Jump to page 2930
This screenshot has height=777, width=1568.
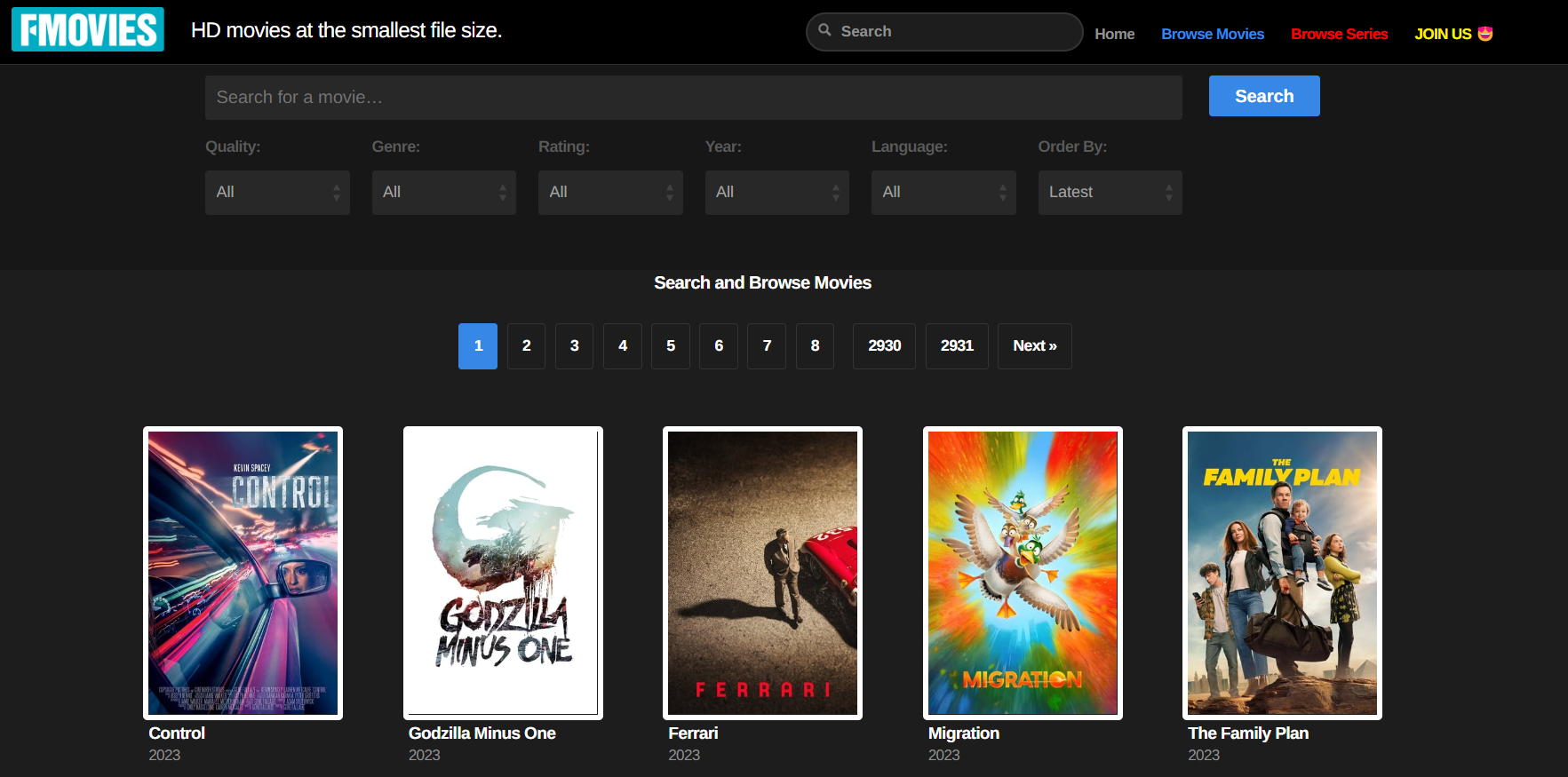(x=884, y=346)
